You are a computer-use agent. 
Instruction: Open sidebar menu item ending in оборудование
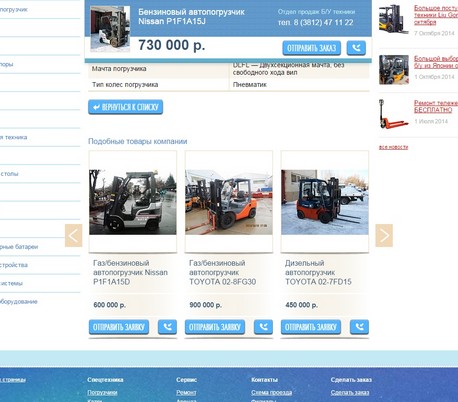19,302
